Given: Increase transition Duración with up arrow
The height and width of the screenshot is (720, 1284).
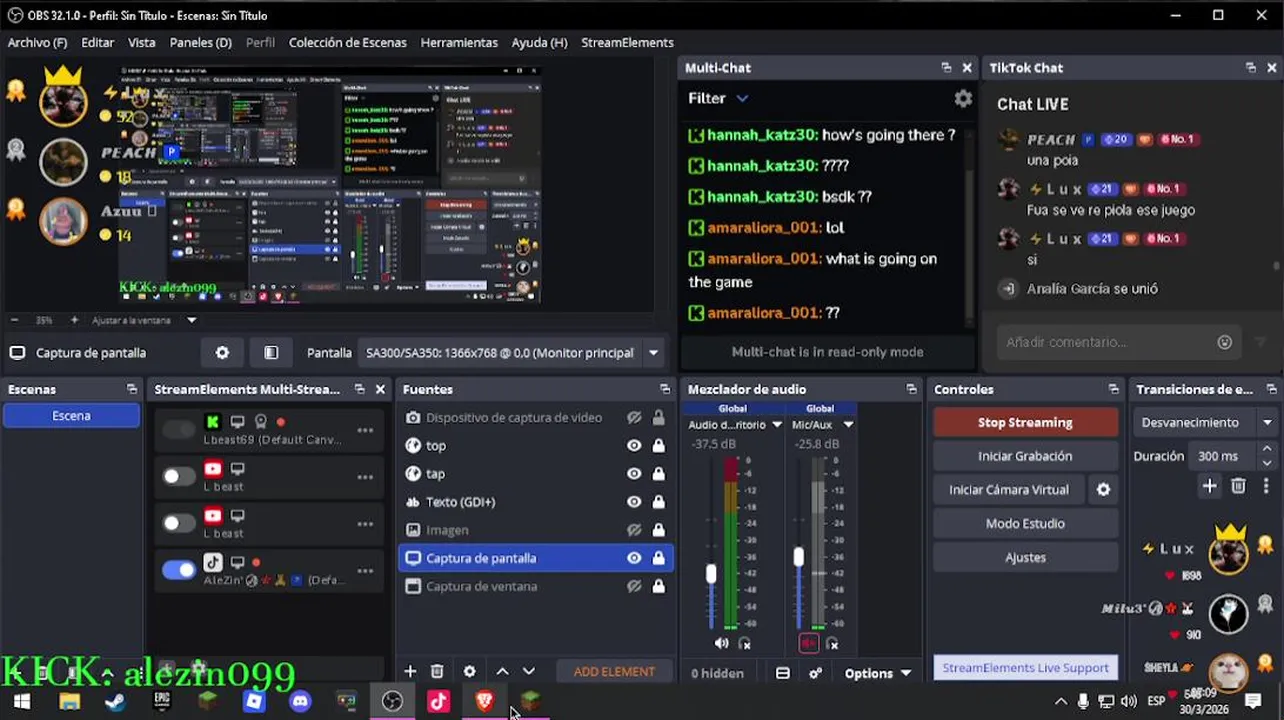Looking at the screenshot, I should pyautogui.click(x=1267, y=450).
